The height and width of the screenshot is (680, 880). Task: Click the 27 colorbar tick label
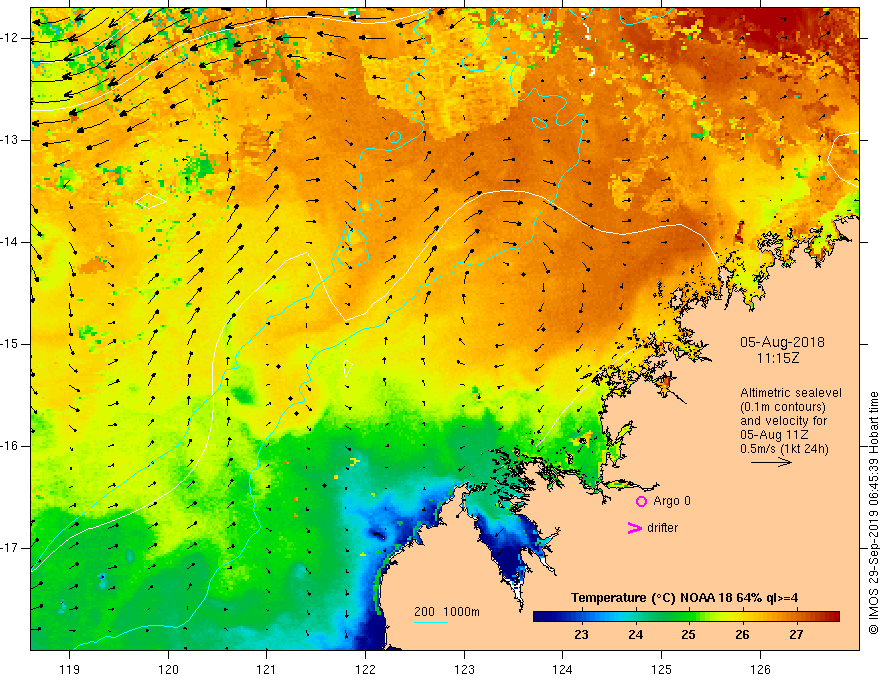[x=796, y=635]
